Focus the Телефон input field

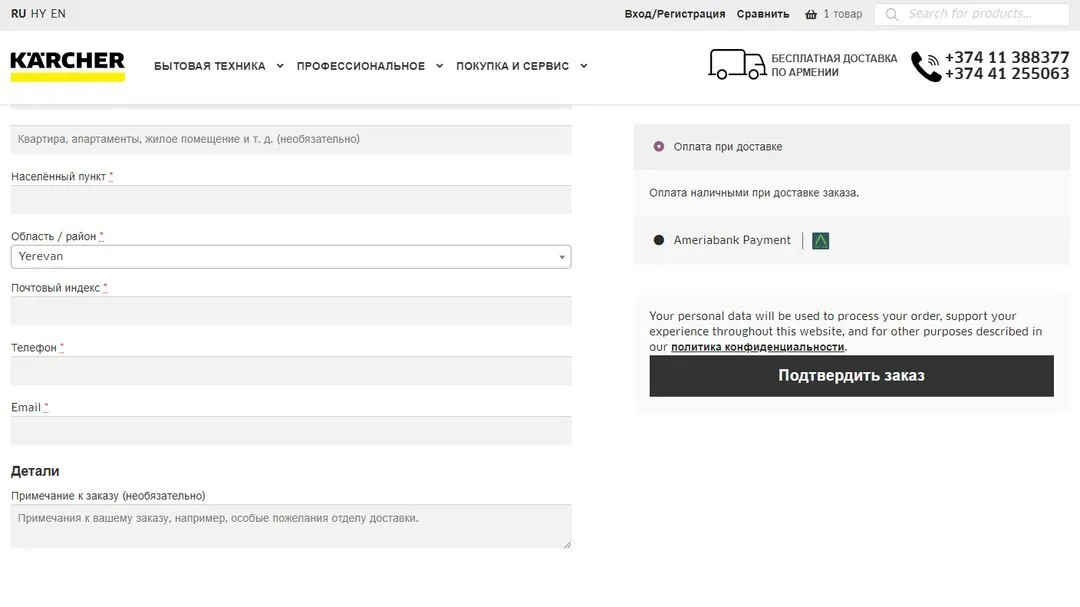tap(291, 371)
